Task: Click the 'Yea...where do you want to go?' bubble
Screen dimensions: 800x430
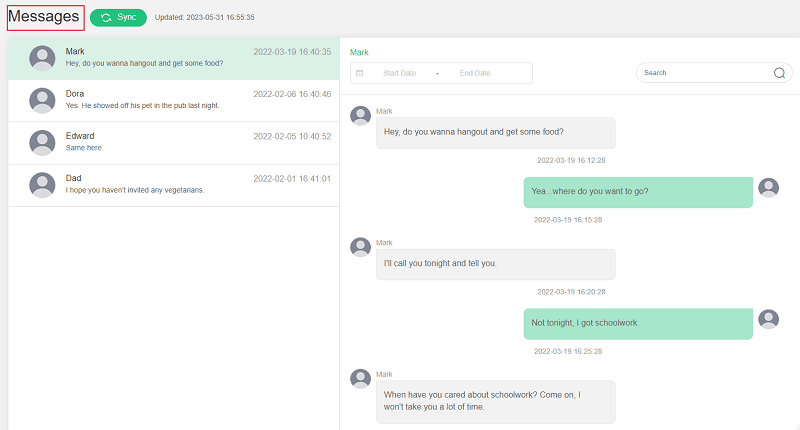Action: tap(638, 192)
